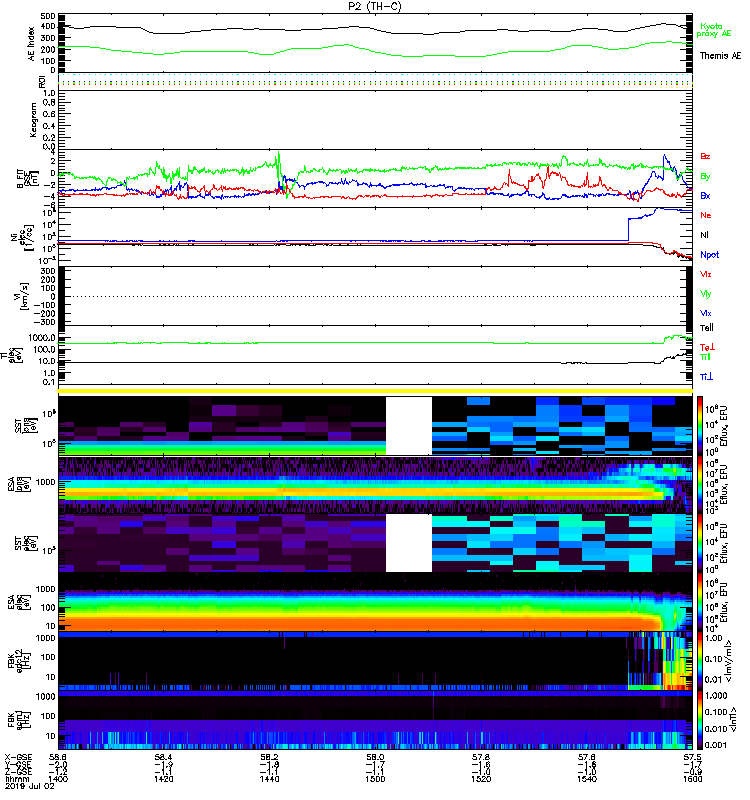Click the 1420 time tick label

click(163, 779)
